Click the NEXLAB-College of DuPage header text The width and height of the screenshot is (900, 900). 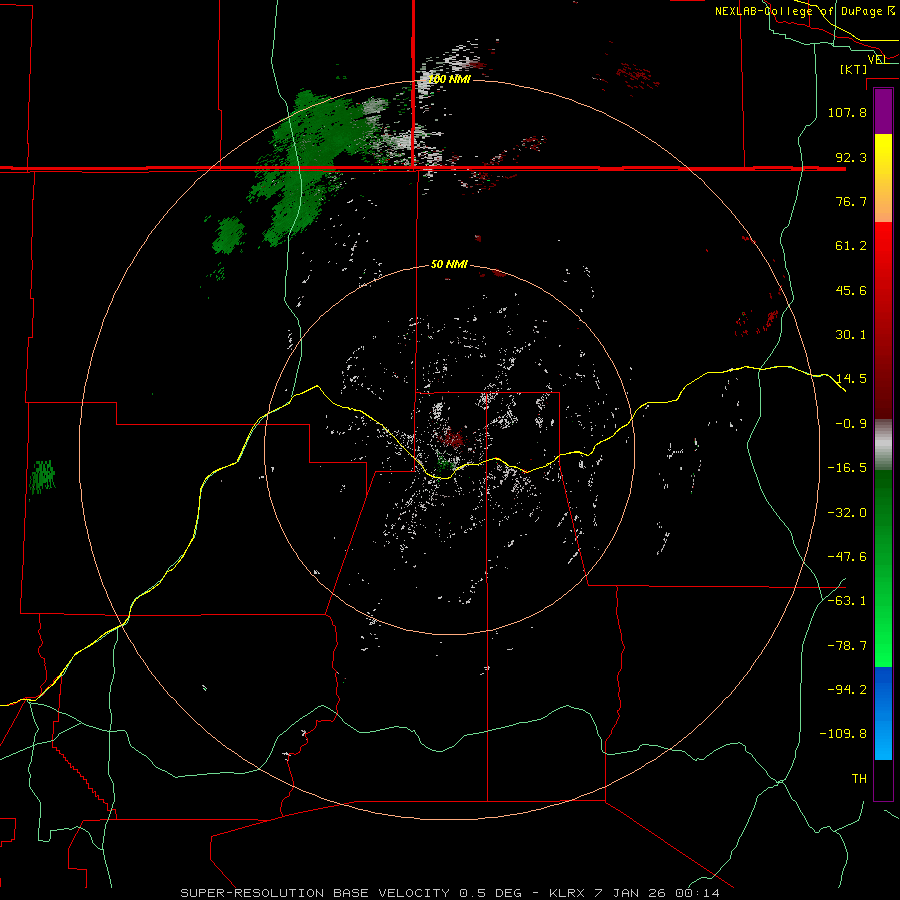[804, 11]
